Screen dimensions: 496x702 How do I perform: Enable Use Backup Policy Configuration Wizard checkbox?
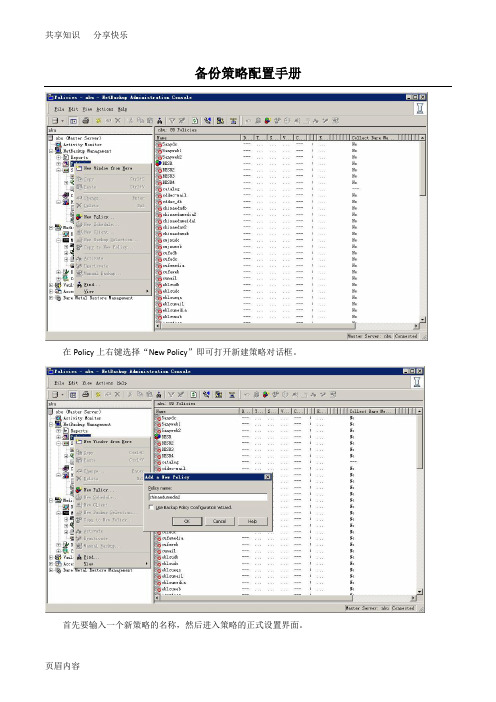click(151, 507)
